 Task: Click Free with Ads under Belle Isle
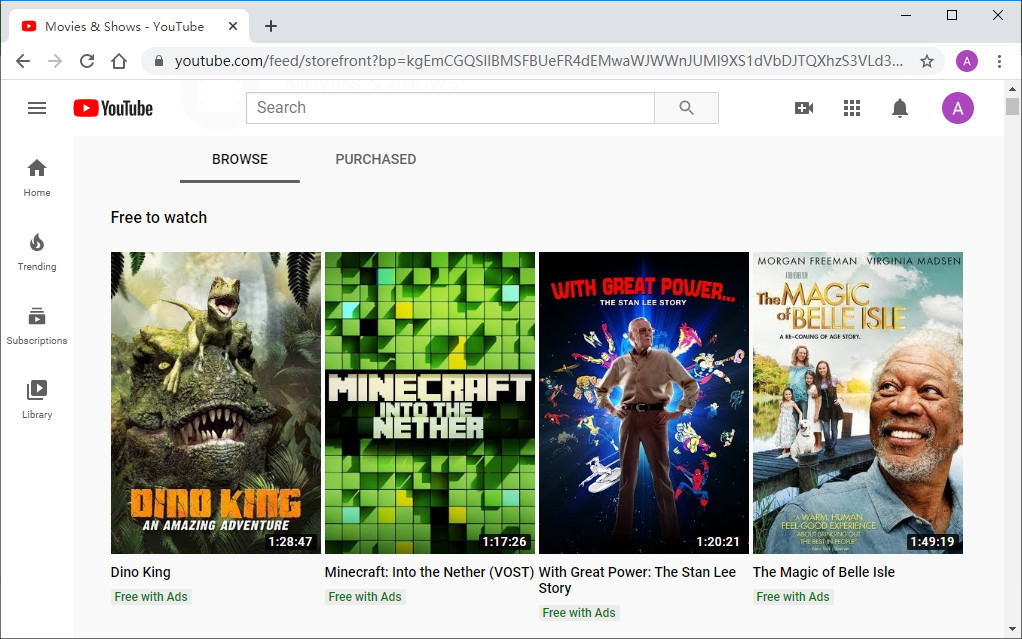tap(793, 597)
